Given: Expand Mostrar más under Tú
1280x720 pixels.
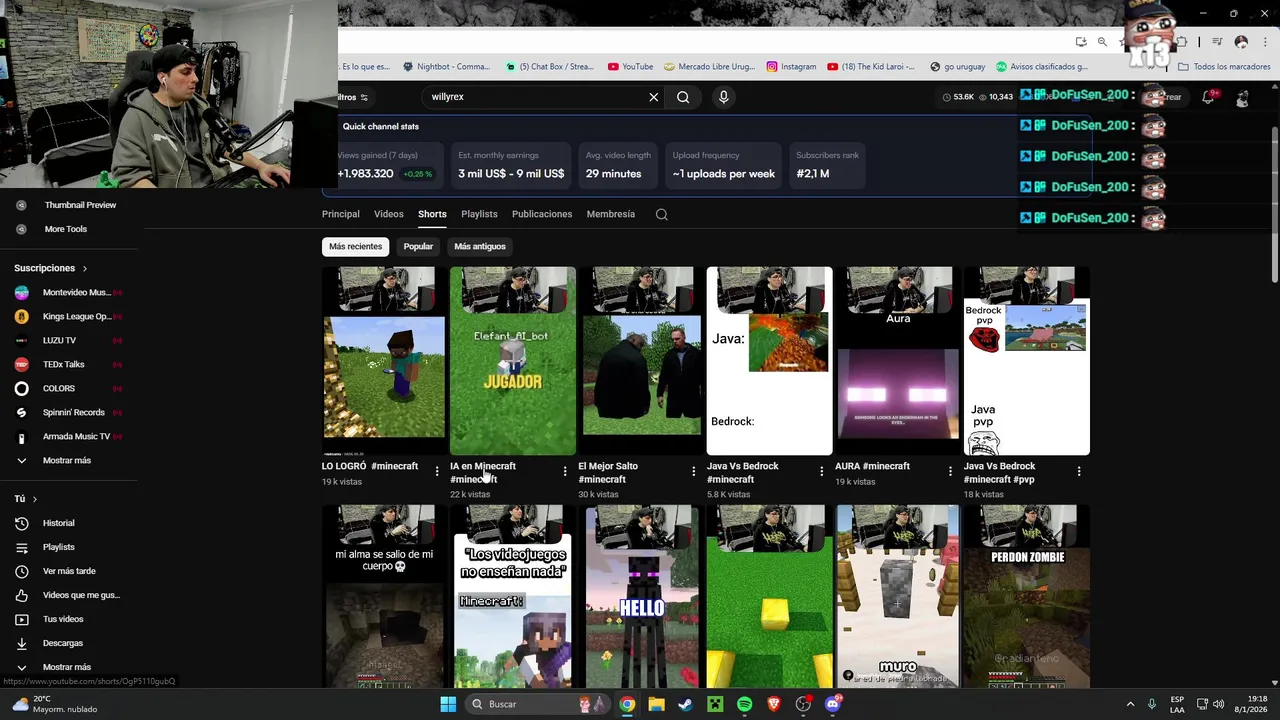Looking at the screenshot, I should point(68,667).
